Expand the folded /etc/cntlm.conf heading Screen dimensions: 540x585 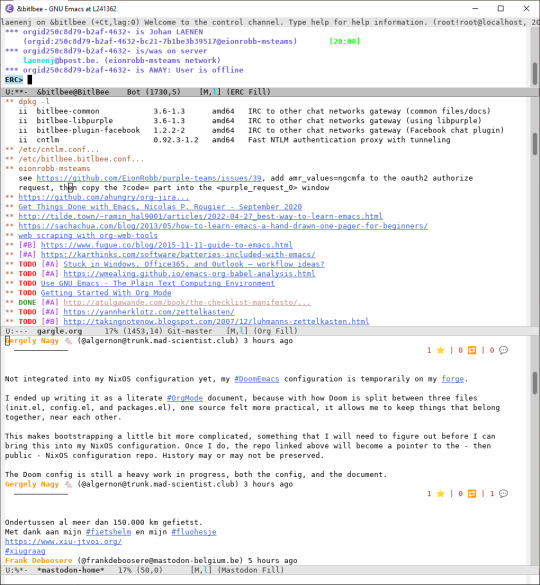click(59, 149)
